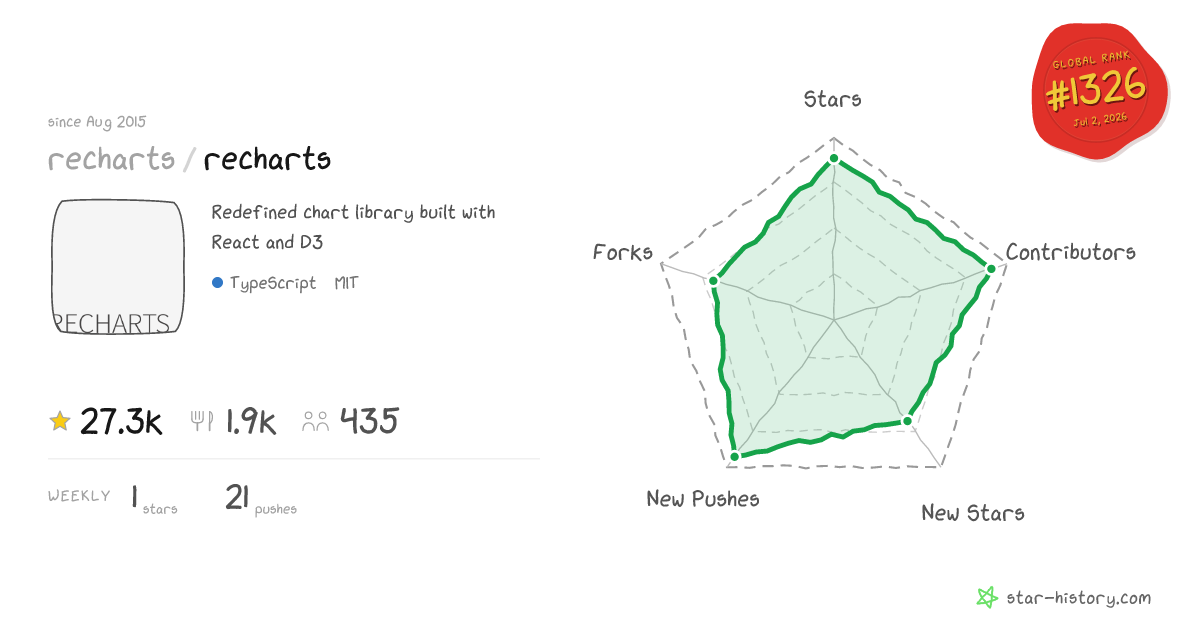
Task: Click the recharts owner name in gray
Action: (x=111, y=159)
